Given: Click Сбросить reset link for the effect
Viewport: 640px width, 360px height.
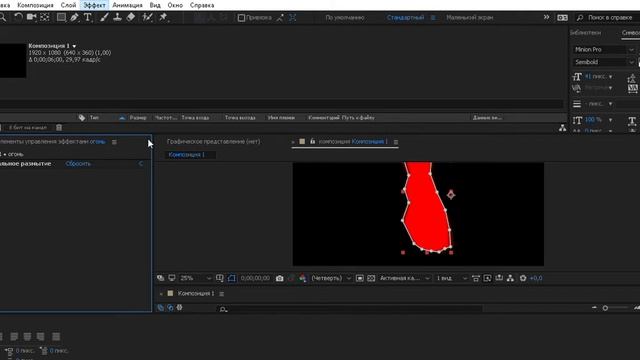Looking at the screenshot, I should [x=78, y=164].
